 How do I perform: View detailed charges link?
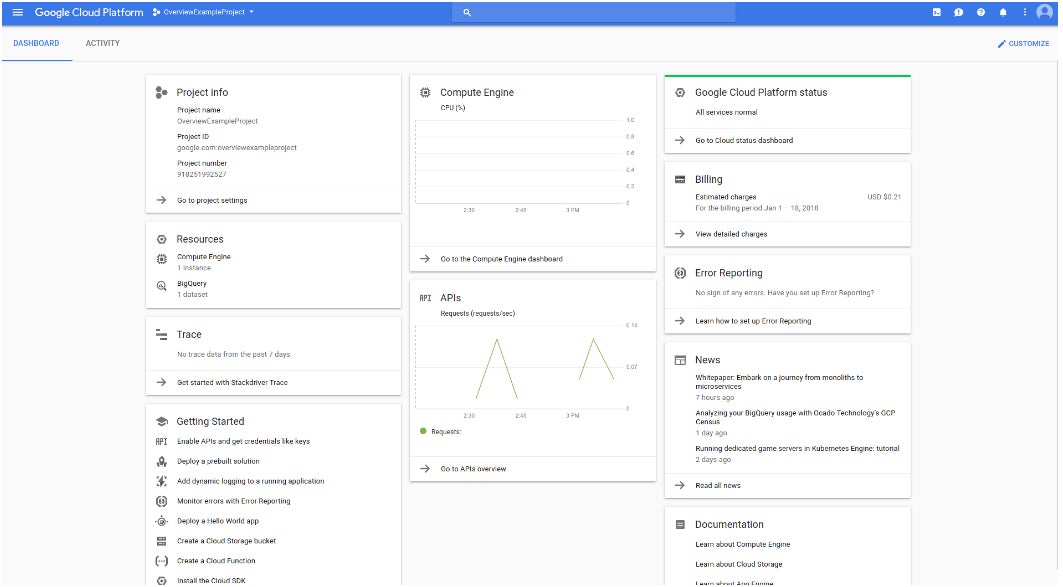[x=731, y=235]
